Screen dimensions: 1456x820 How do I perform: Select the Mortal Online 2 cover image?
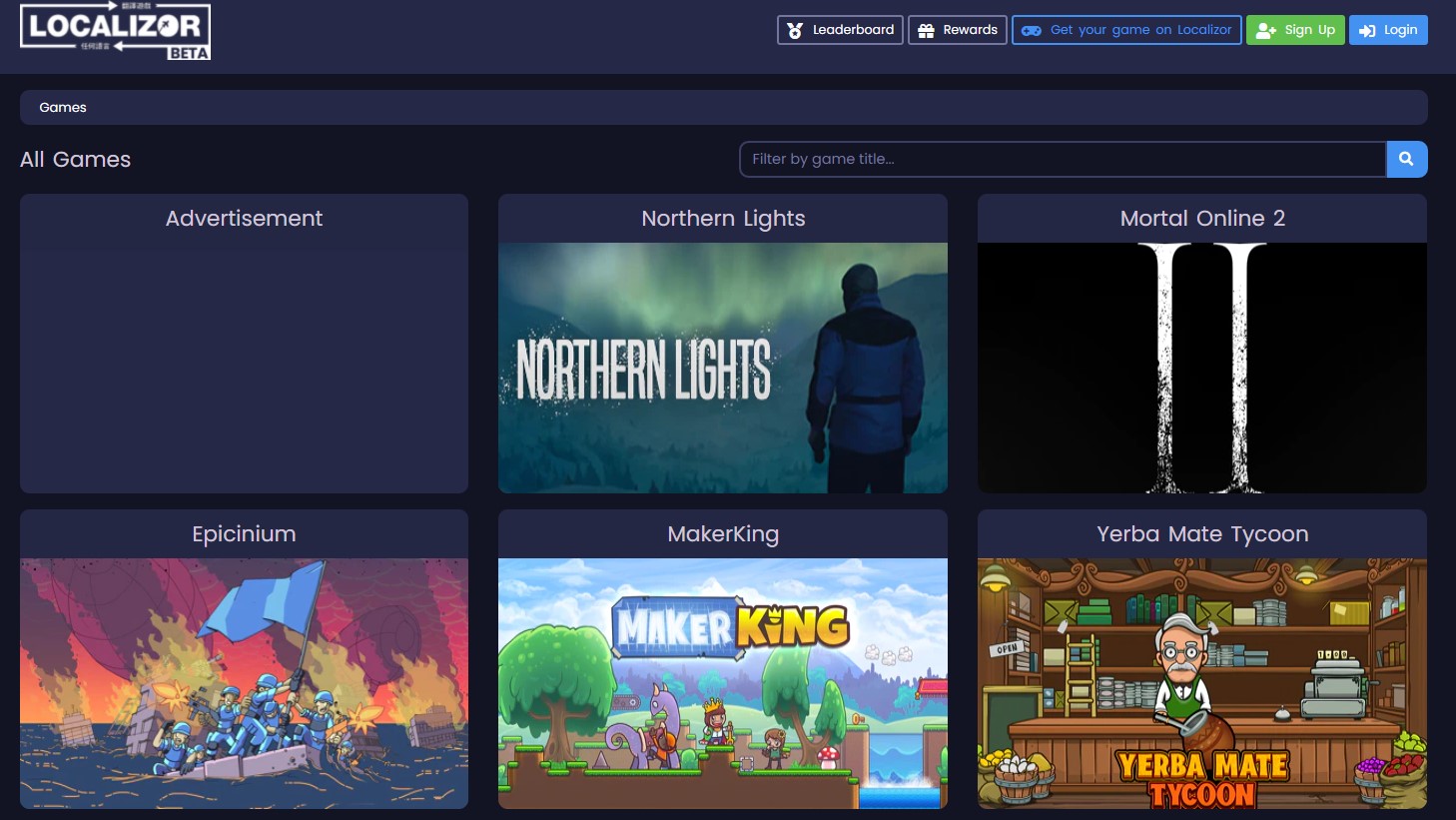[1202, 368]
